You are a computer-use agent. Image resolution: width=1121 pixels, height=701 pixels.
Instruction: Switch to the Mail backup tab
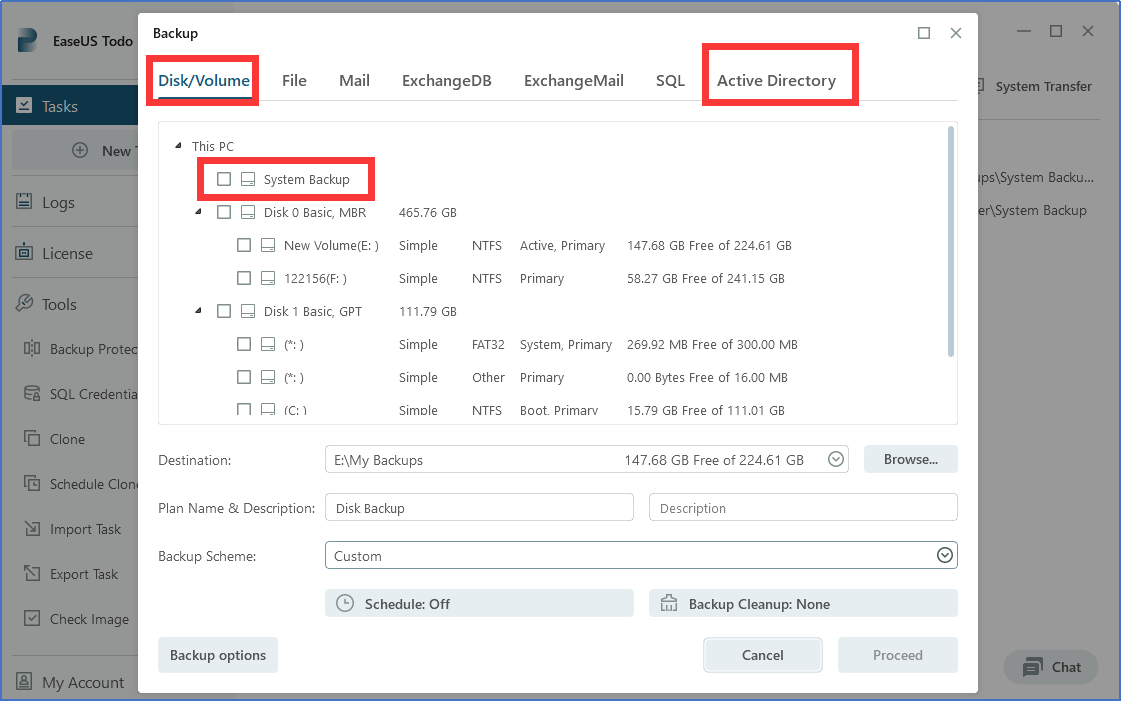(354, 80)
